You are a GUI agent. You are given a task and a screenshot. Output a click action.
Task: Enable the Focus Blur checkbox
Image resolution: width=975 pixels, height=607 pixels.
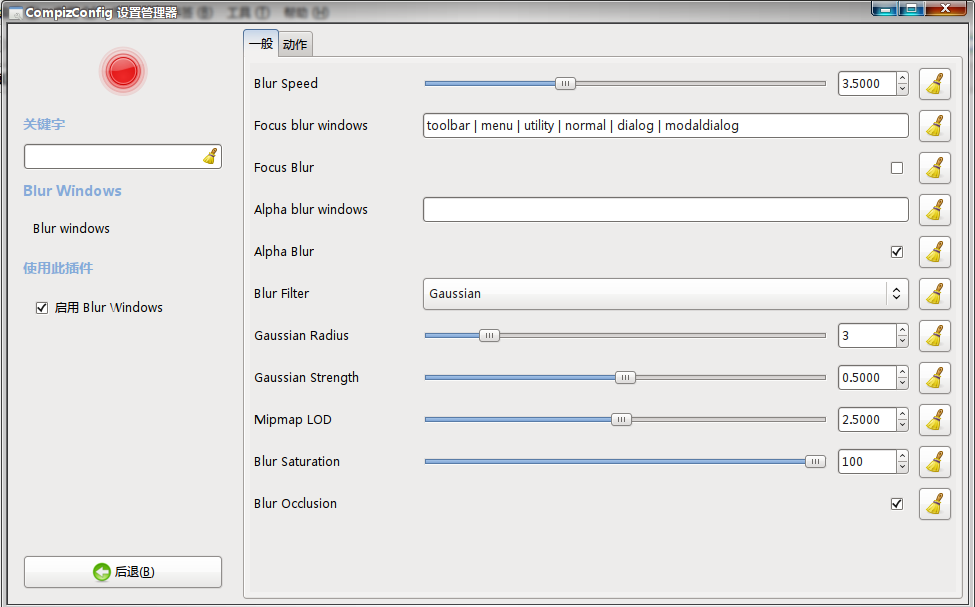(x=897, y=168)
